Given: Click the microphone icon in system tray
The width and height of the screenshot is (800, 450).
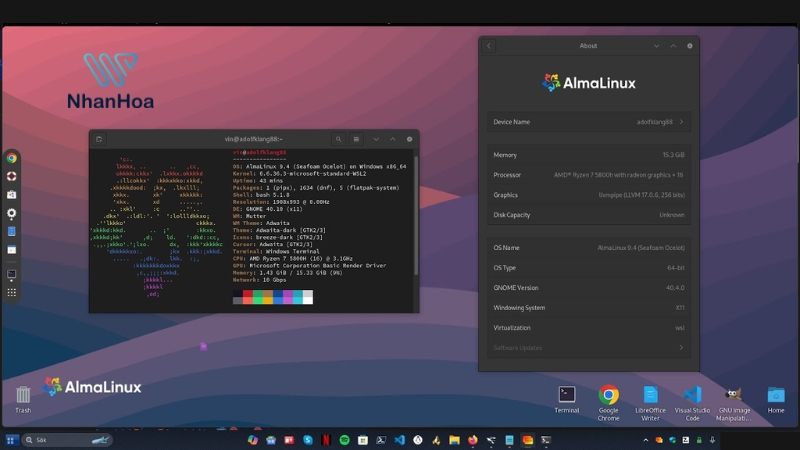Looking at the screenshot, I should point(712,440).
